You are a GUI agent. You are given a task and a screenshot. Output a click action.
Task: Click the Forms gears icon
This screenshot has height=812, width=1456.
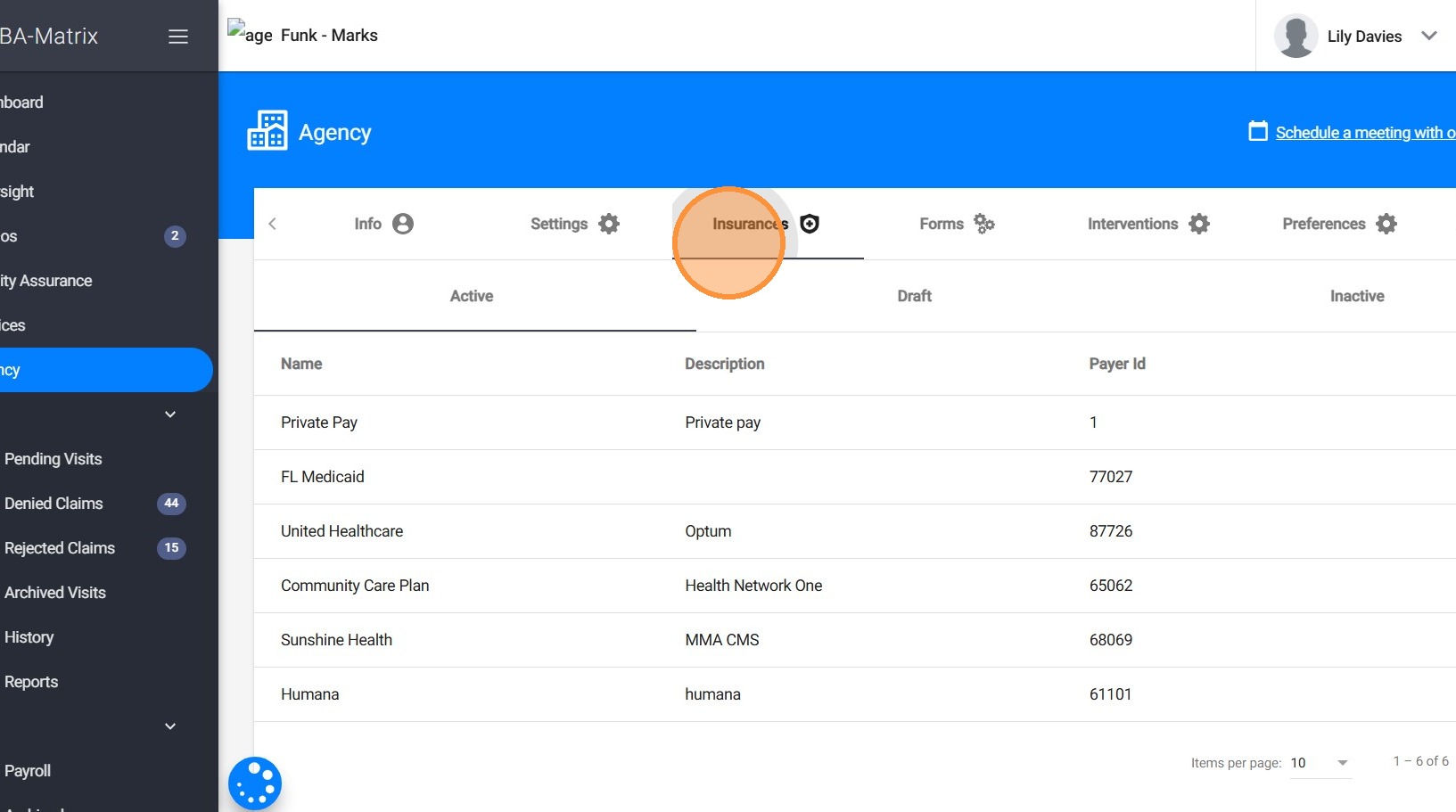coord(984,224)
